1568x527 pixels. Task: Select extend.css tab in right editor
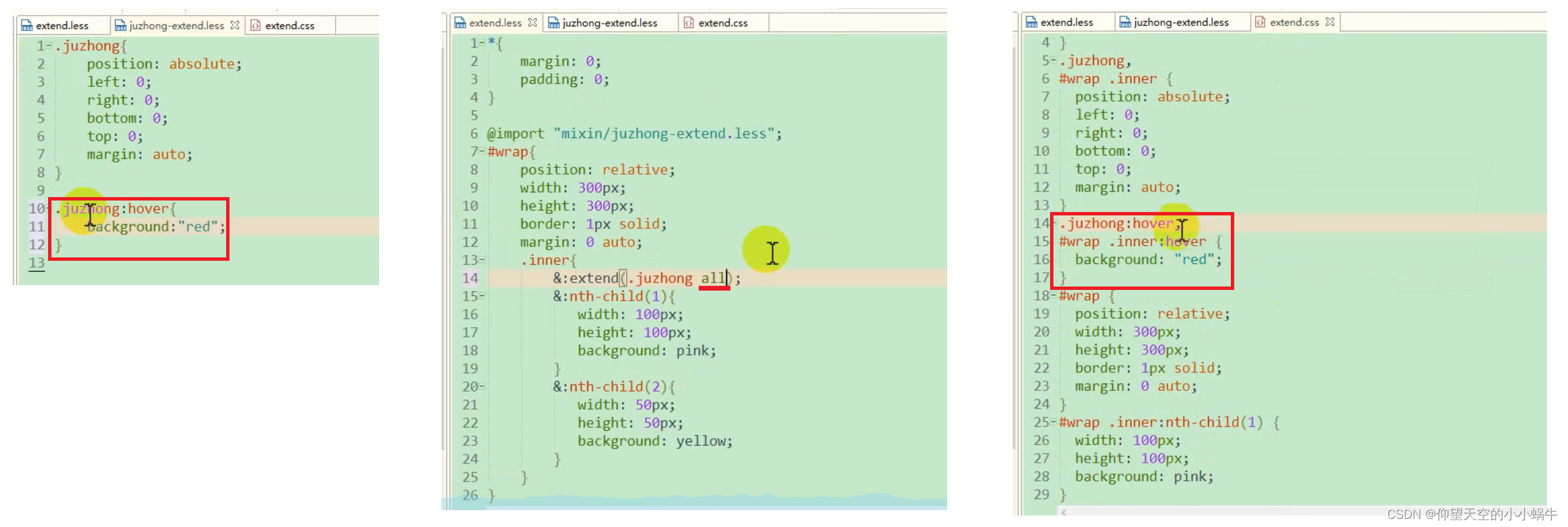tap(1294, 22)
